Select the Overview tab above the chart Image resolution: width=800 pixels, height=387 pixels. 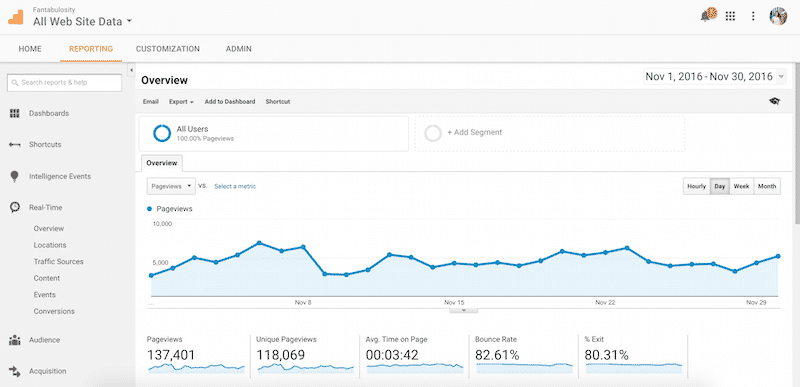(x=162, y=163)
